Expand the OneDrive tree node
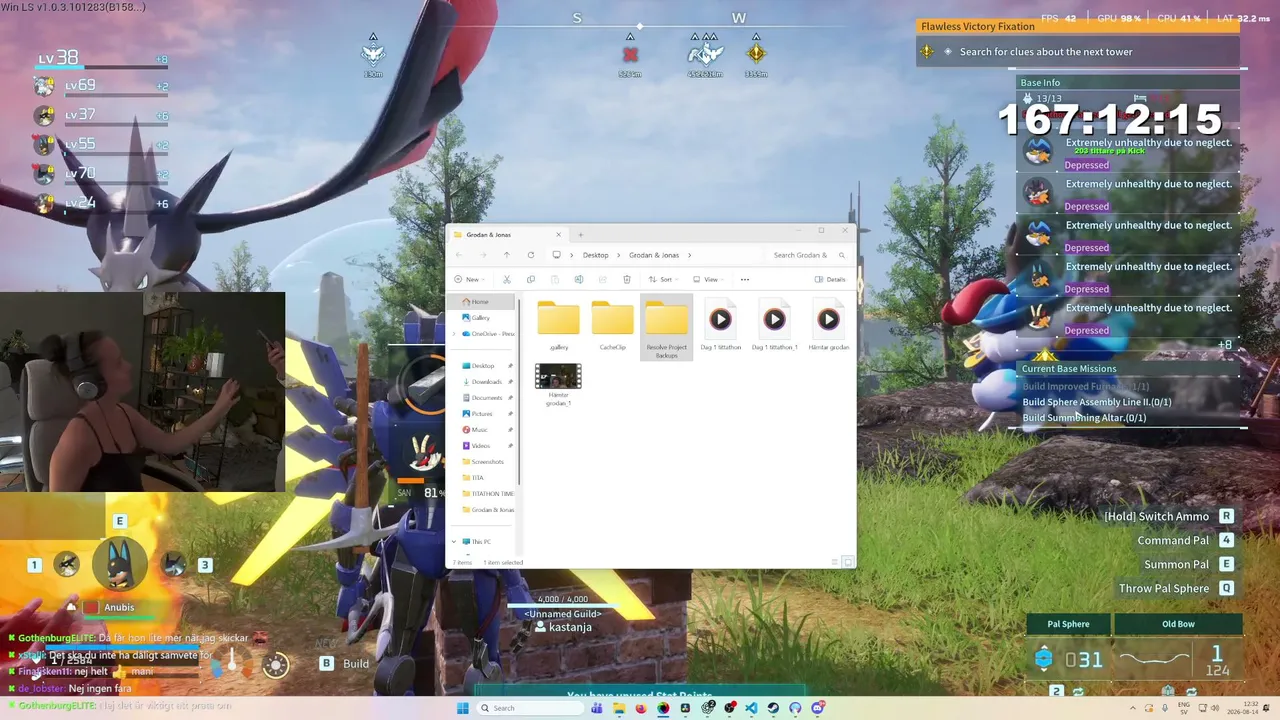1280x720 pixels. 455,334
